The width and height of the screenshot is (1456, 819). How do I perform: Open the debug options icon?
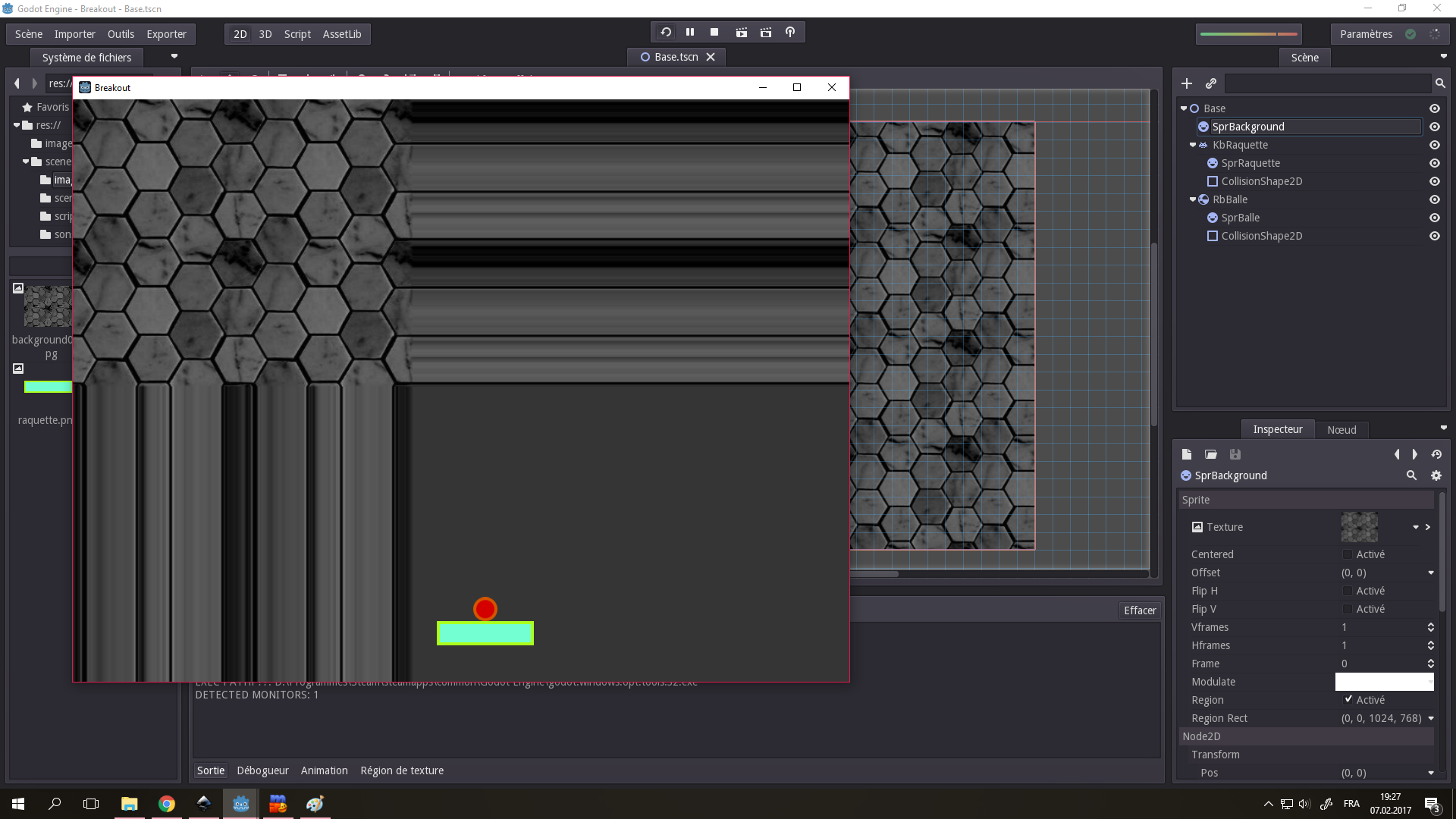790,32
